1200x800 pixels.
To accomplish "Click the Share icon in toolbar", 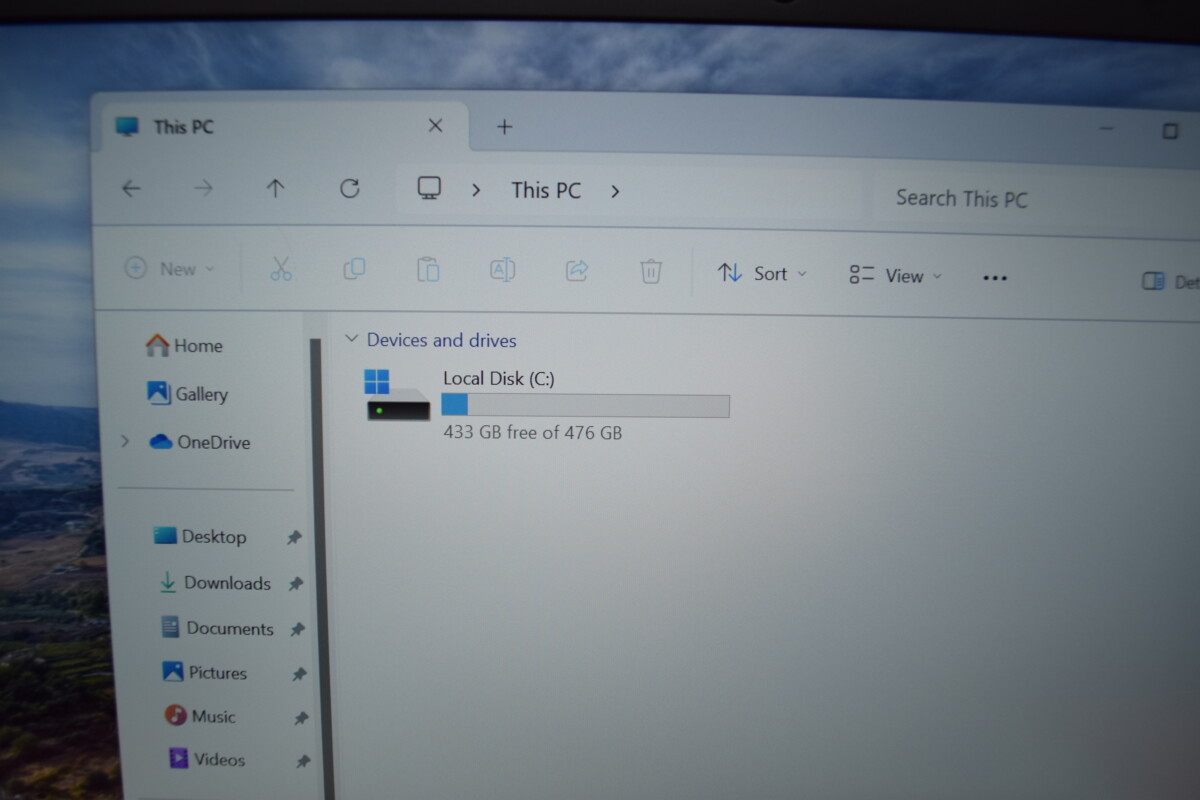I will coord(577,270).
